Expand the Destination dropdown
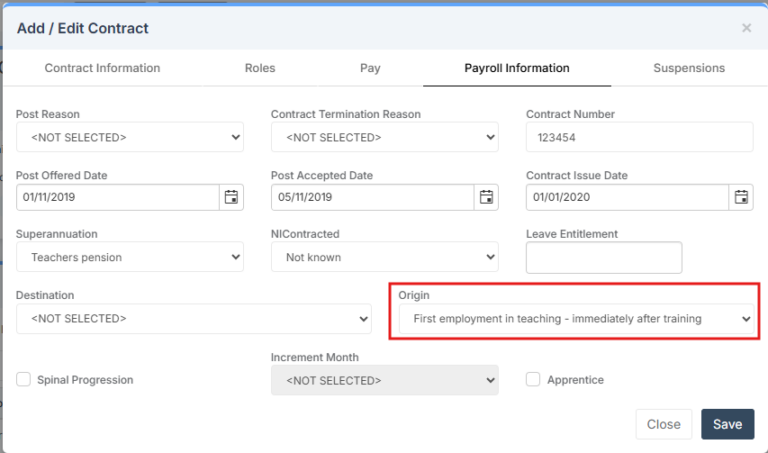768x453 pixels. (x=194, y=318)
